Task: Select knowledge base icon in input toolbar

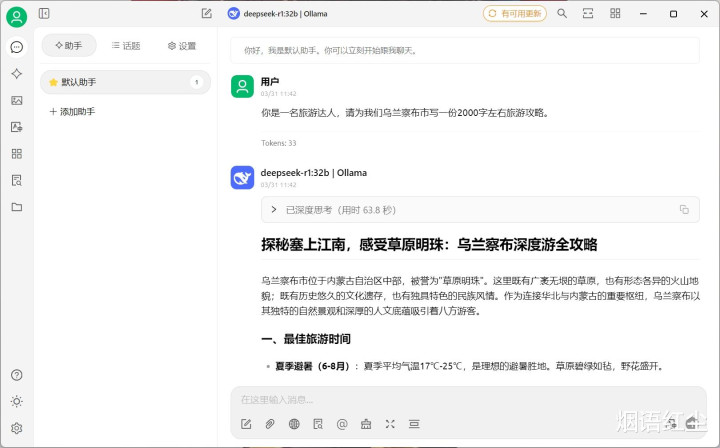Action: pyautogui.click(x=318, y=424)
